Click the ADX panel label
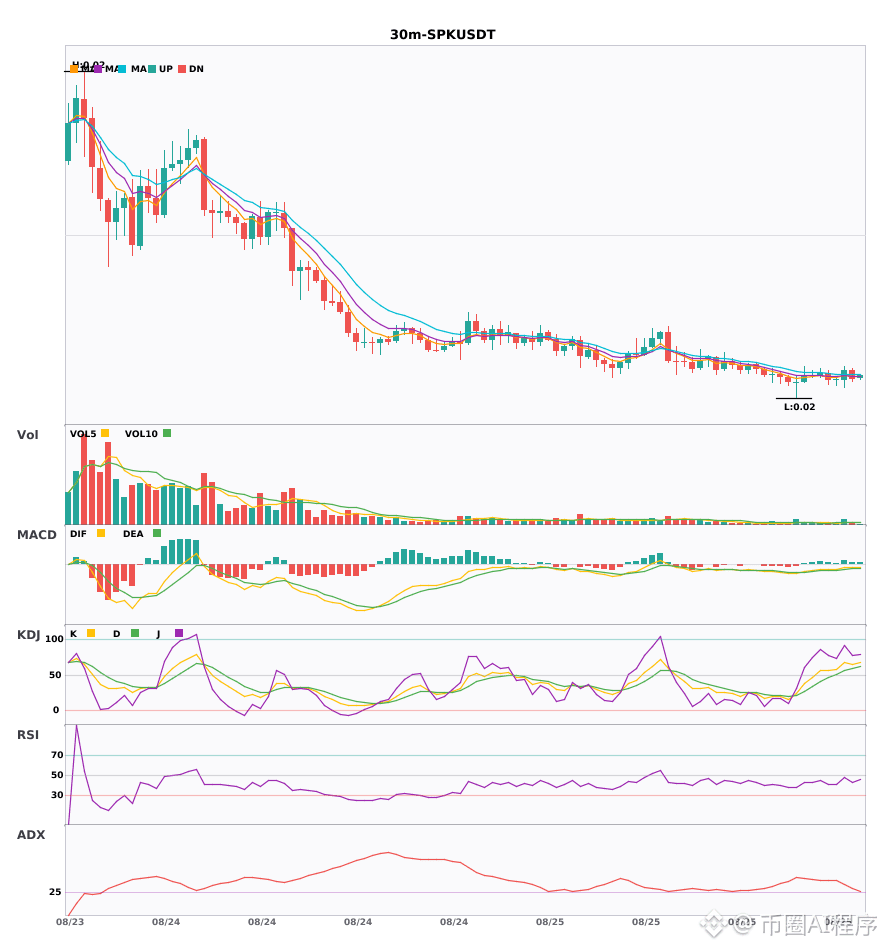 (31, 835)
